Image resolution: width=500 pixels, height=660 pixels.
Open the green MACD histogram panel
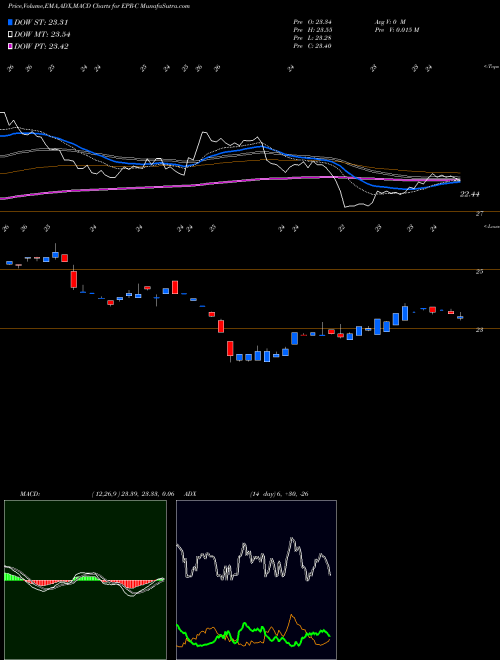pos(85,580)
